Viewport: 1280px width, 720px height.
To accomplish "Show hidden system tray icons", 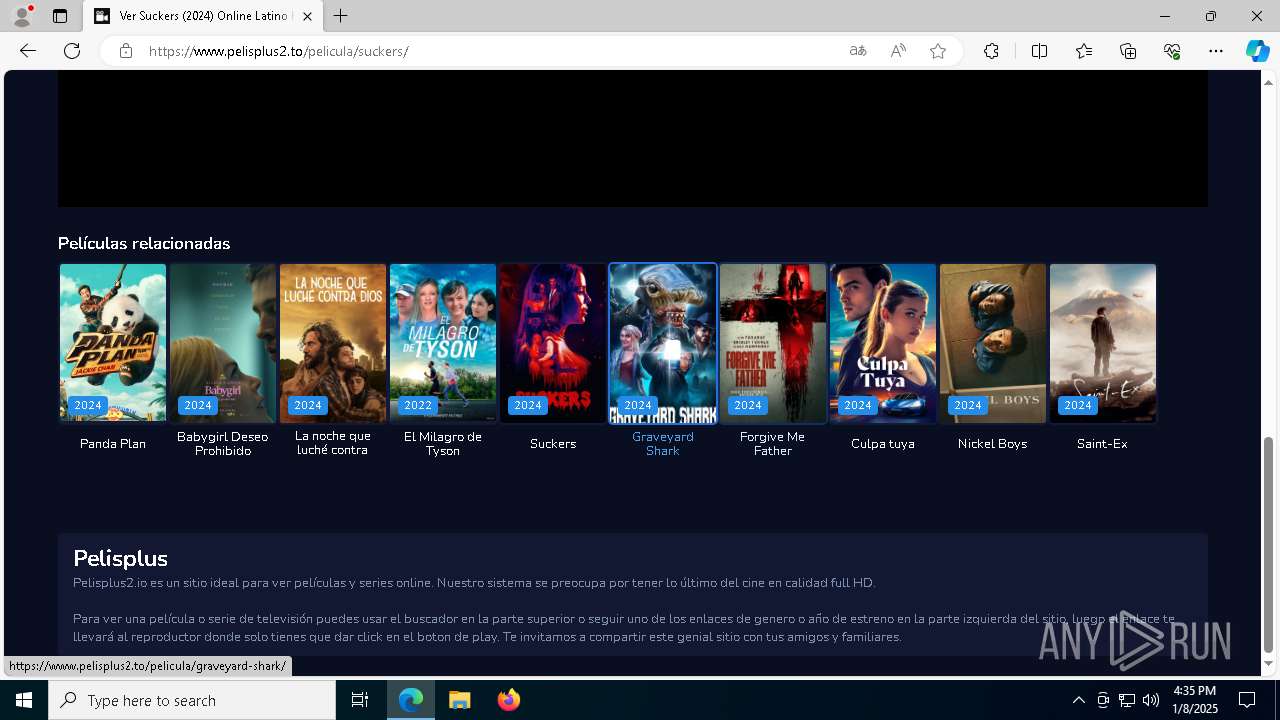I will pos(1078,700).
